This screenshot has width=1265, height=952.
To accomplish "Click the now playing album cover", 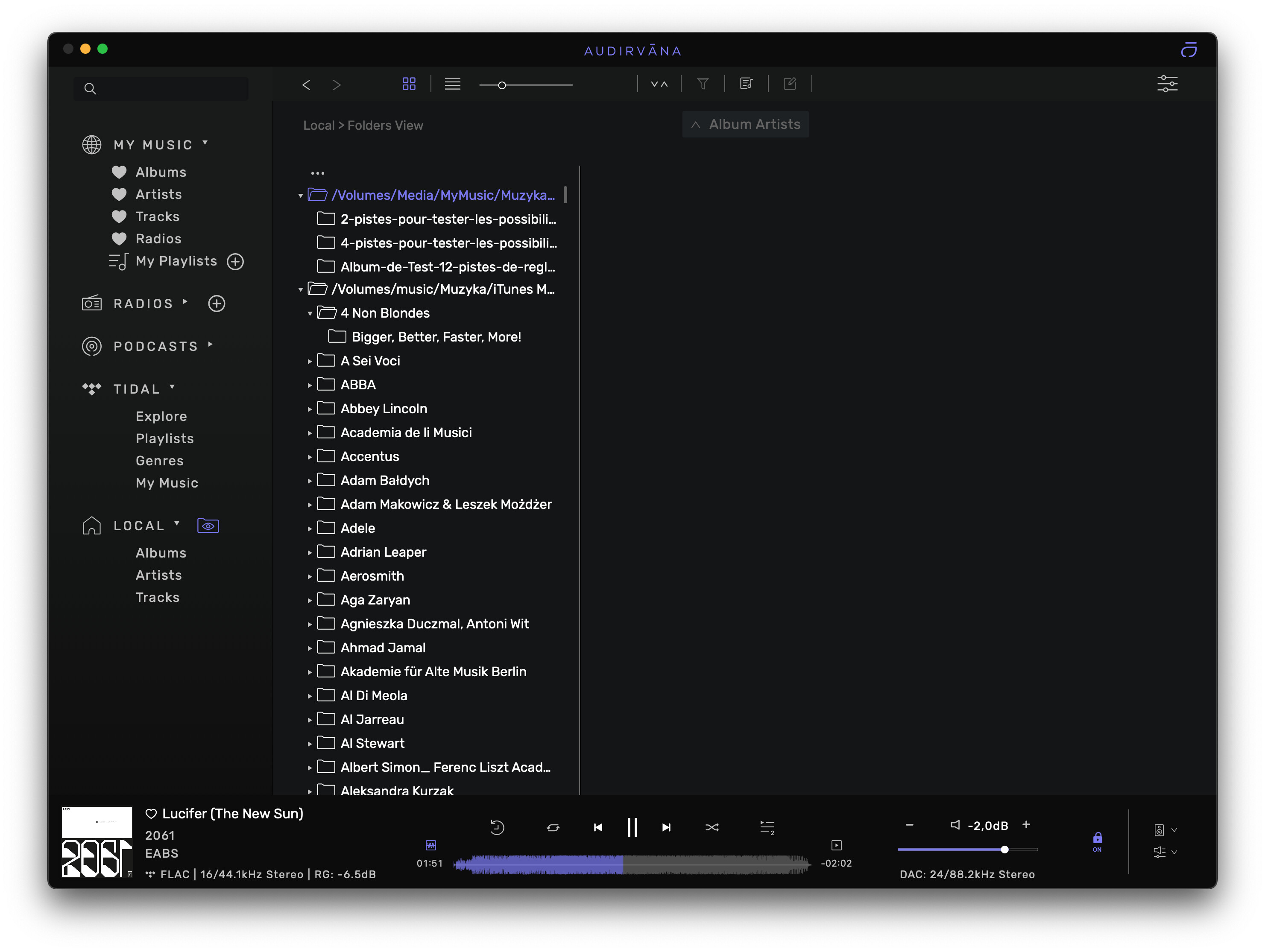I will tap(97, 842).
